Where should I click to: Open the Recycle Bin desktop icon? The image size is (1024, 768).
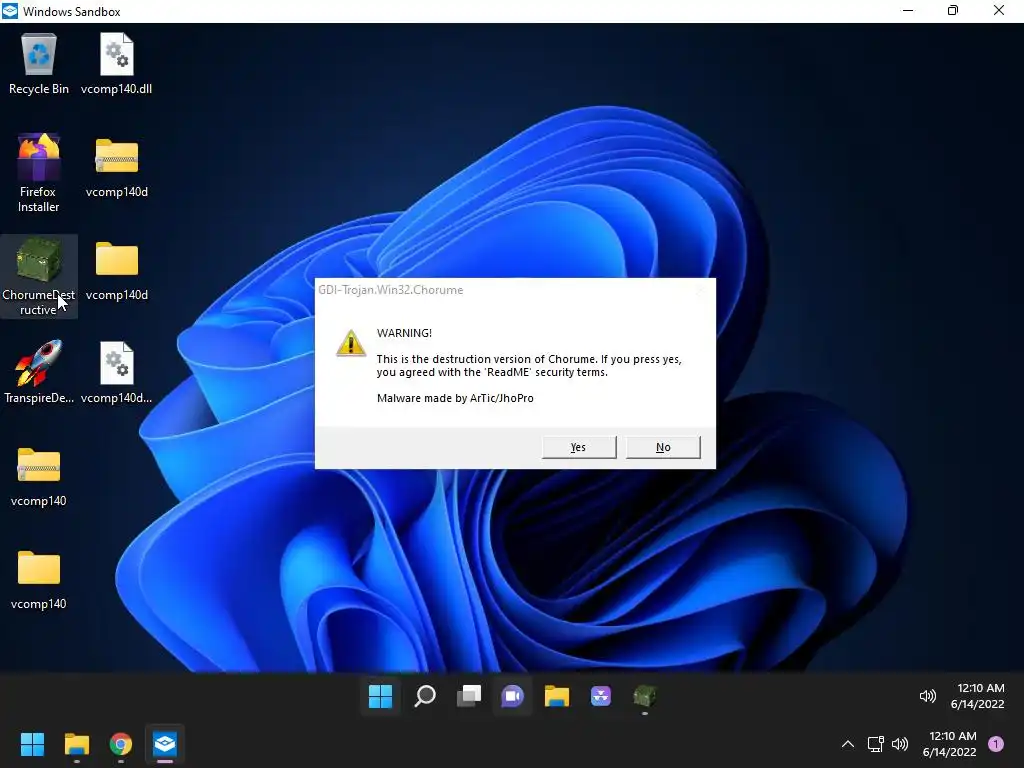coord(39,64)
